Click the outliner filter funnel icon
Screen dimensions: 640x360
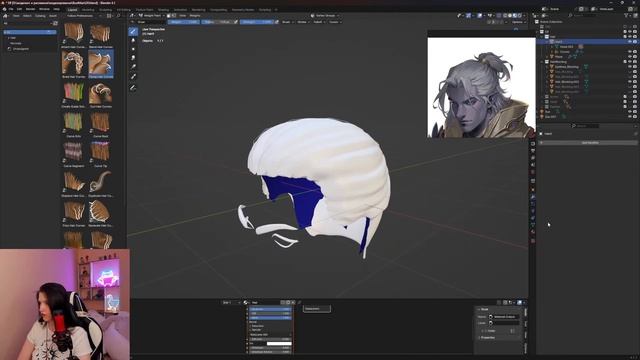626,16
